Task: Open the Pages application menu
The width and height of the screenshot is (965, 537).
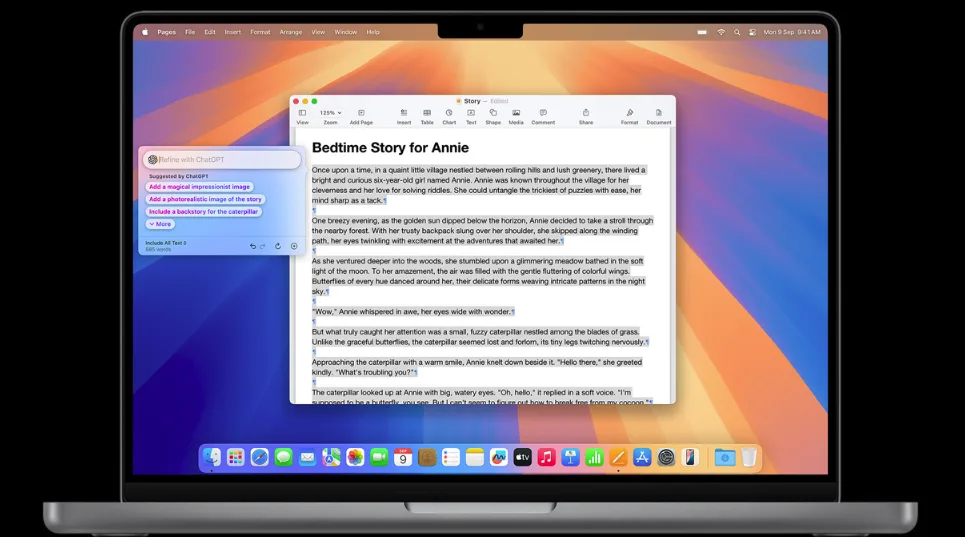Action: pyautogui.click(x=166, y=32)
